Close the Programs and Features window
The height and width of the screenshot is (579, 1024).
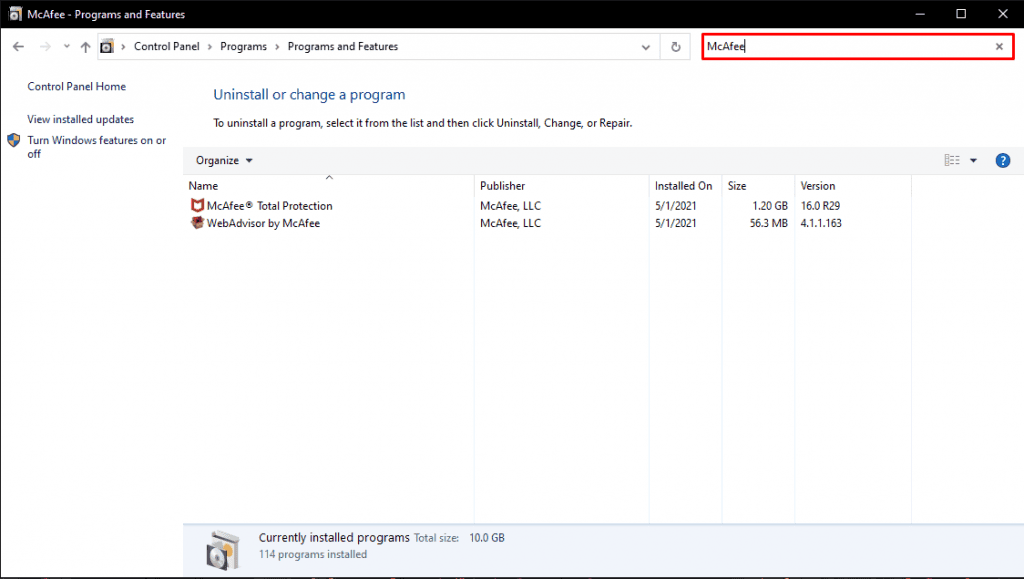coord(1002,14)
